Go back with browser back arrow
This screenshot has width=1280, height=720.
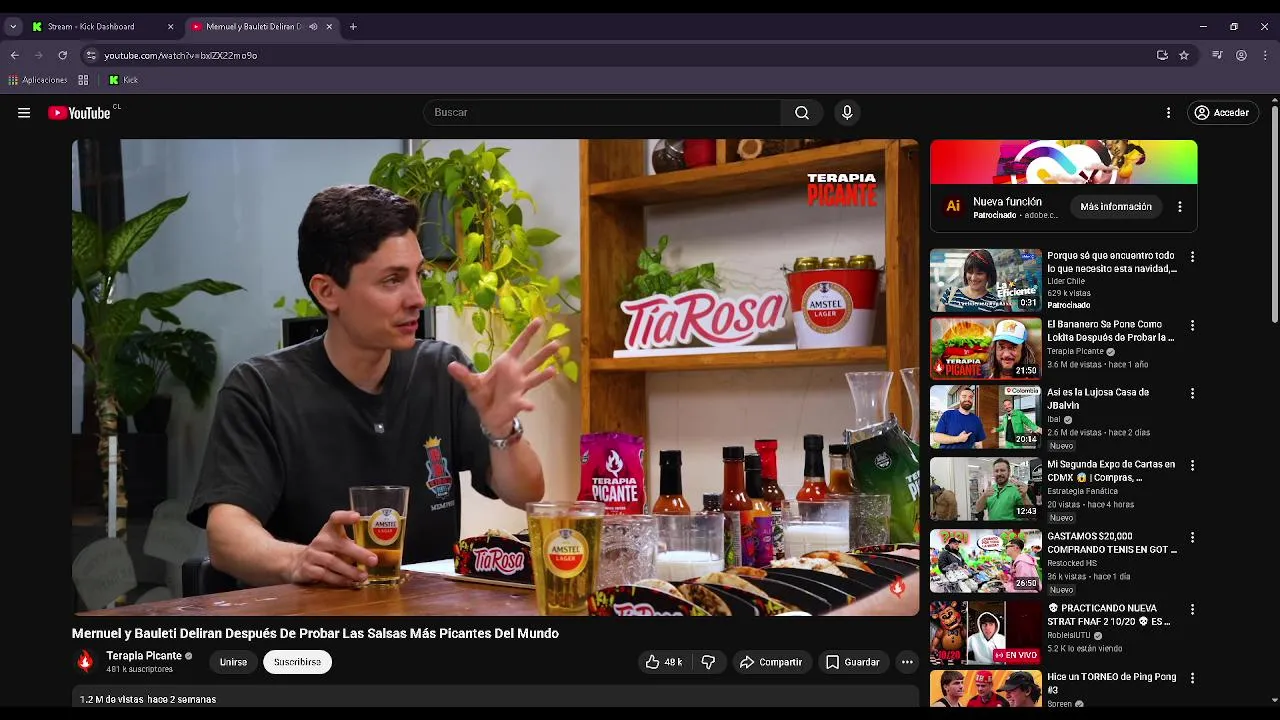(x=14, y=55)
